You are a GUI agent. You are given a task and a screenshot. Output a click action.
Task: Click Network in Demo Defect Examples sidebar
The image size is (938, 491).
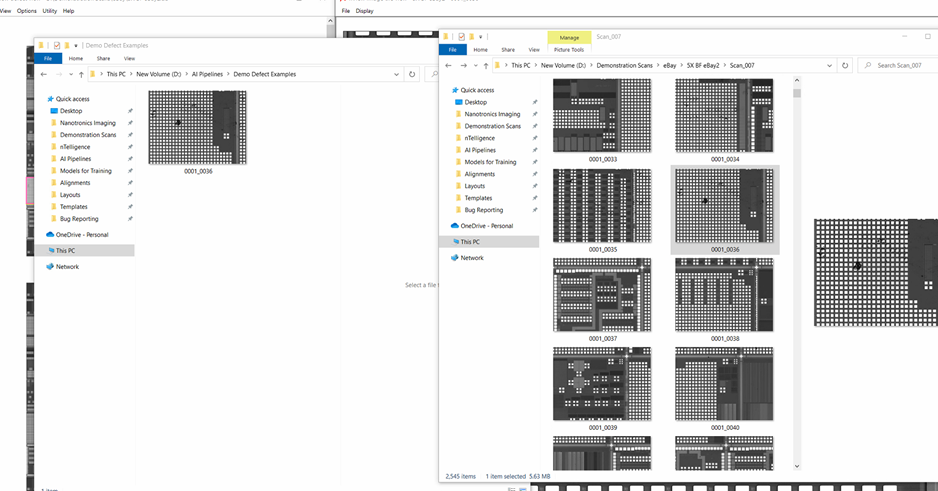pos(67,267)
